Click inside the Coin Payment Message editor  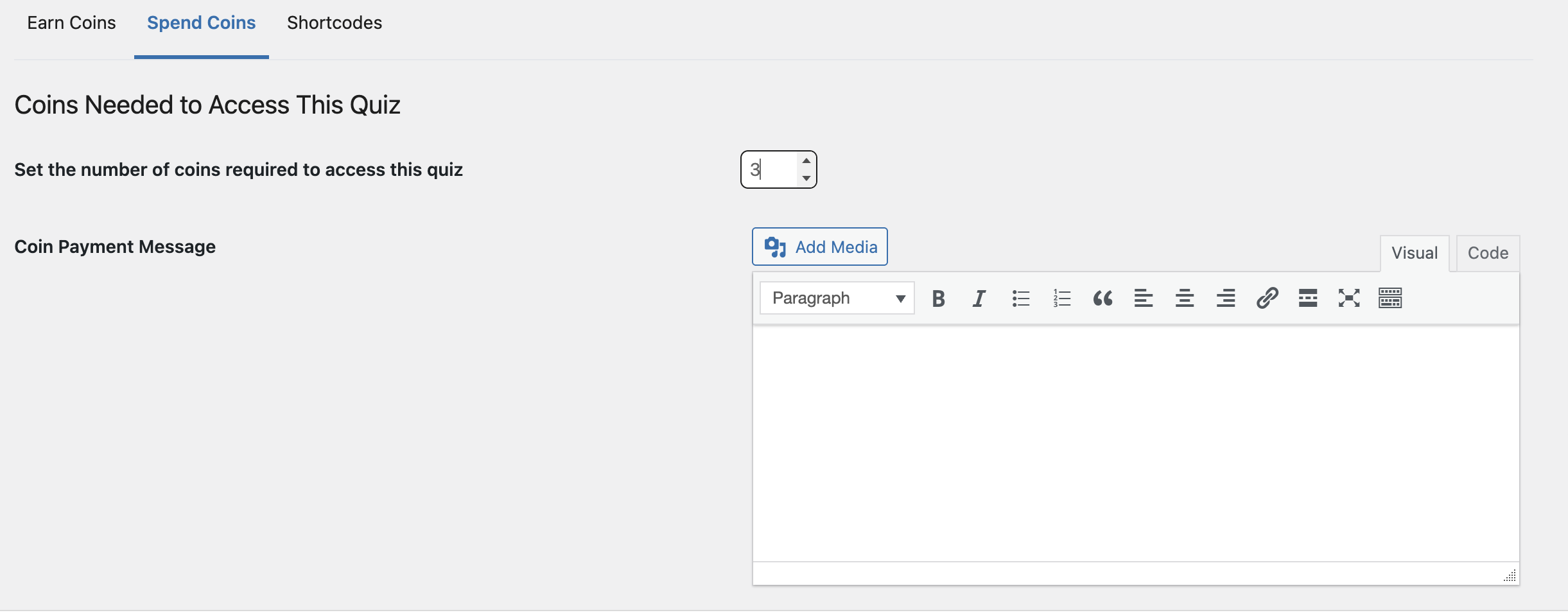(1136, 443)
